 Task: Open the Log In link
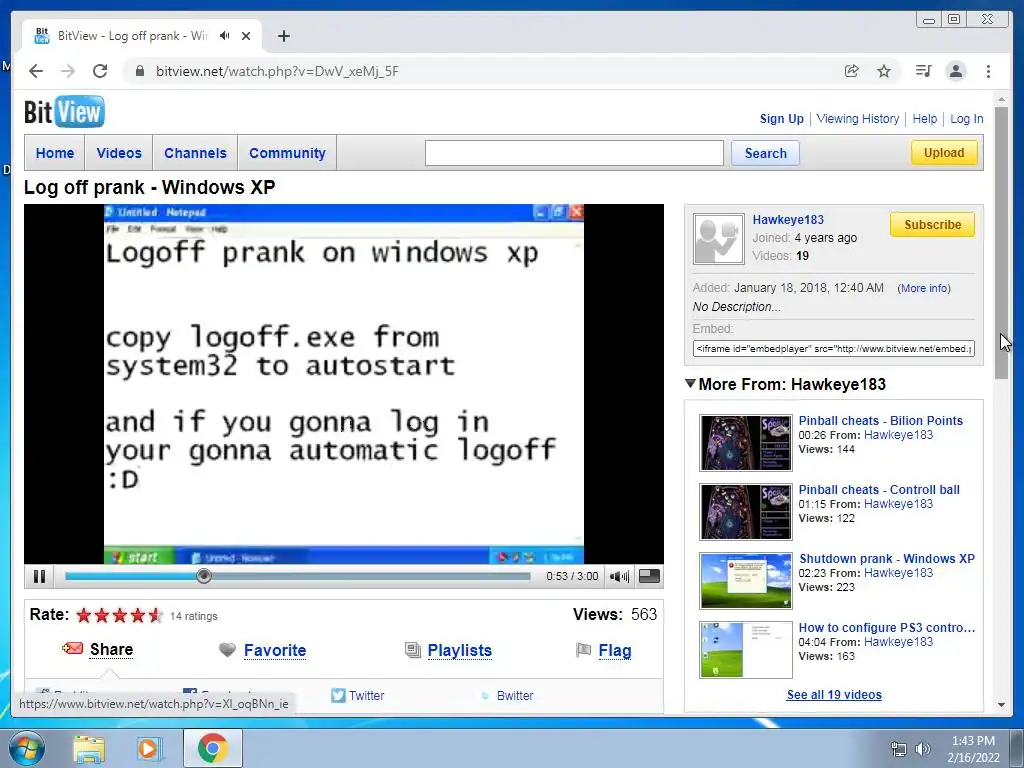pos(967,119)
